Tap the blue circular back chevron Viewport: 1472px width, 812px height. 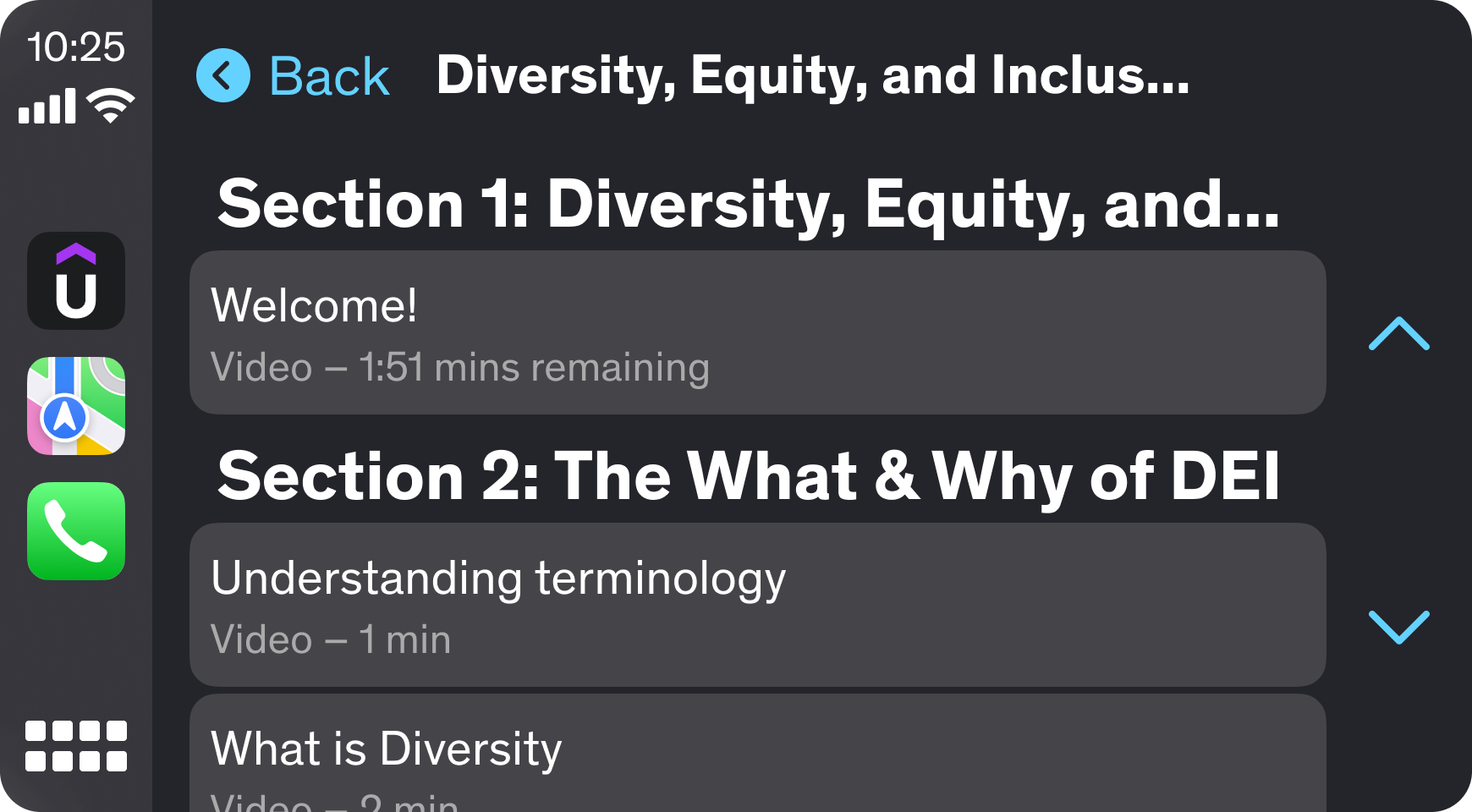tap(223, 76)
